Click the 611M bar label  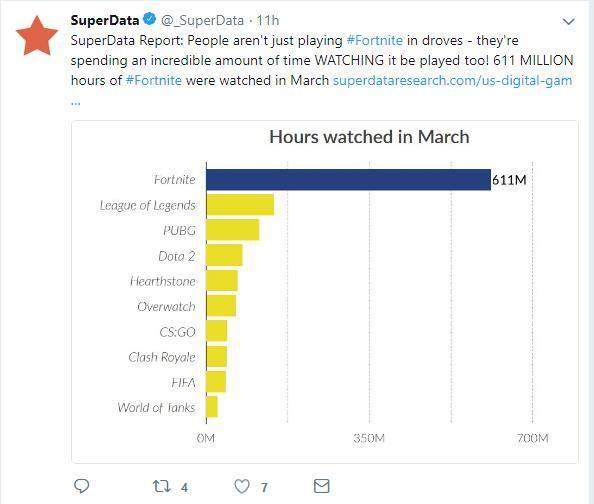[x=509, y=180]
